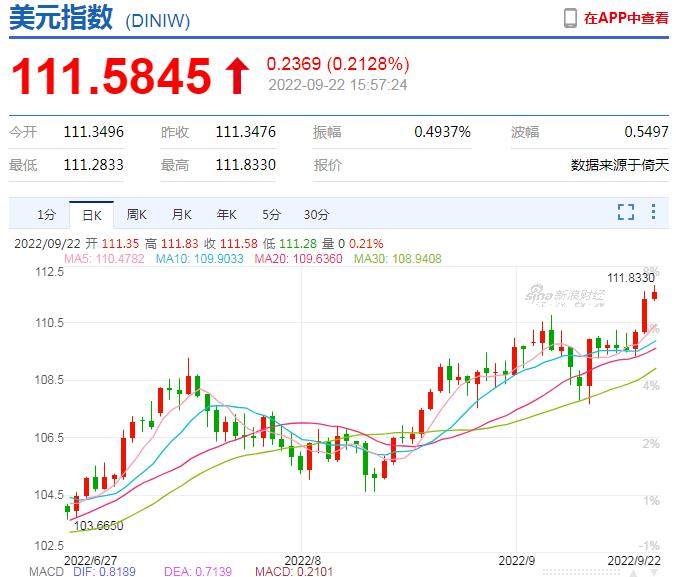Click the 103.6650 low price marker

point(99,525)
